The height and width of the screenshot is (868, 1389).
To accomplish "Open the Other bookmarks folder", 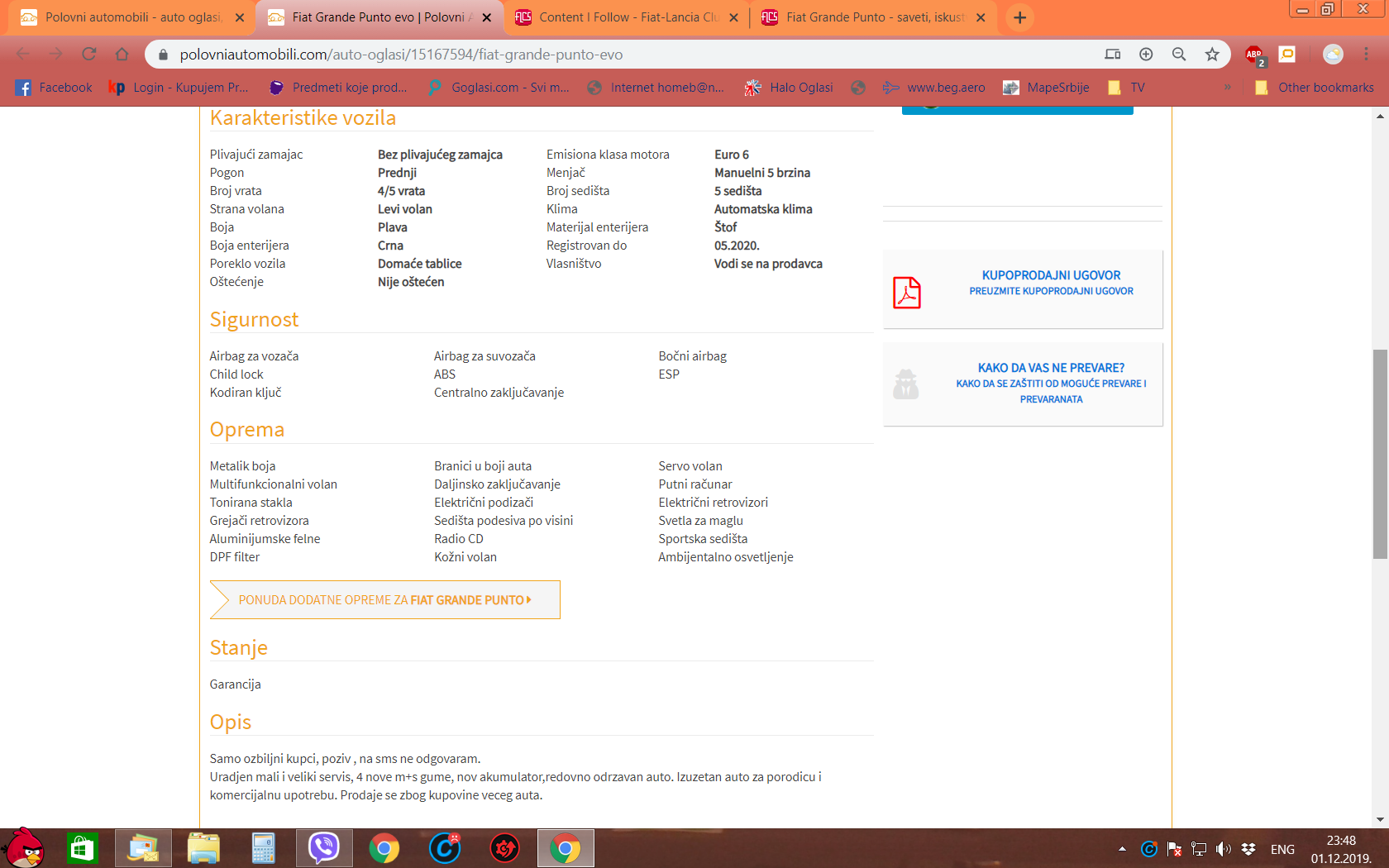I will coord(1315,87).
